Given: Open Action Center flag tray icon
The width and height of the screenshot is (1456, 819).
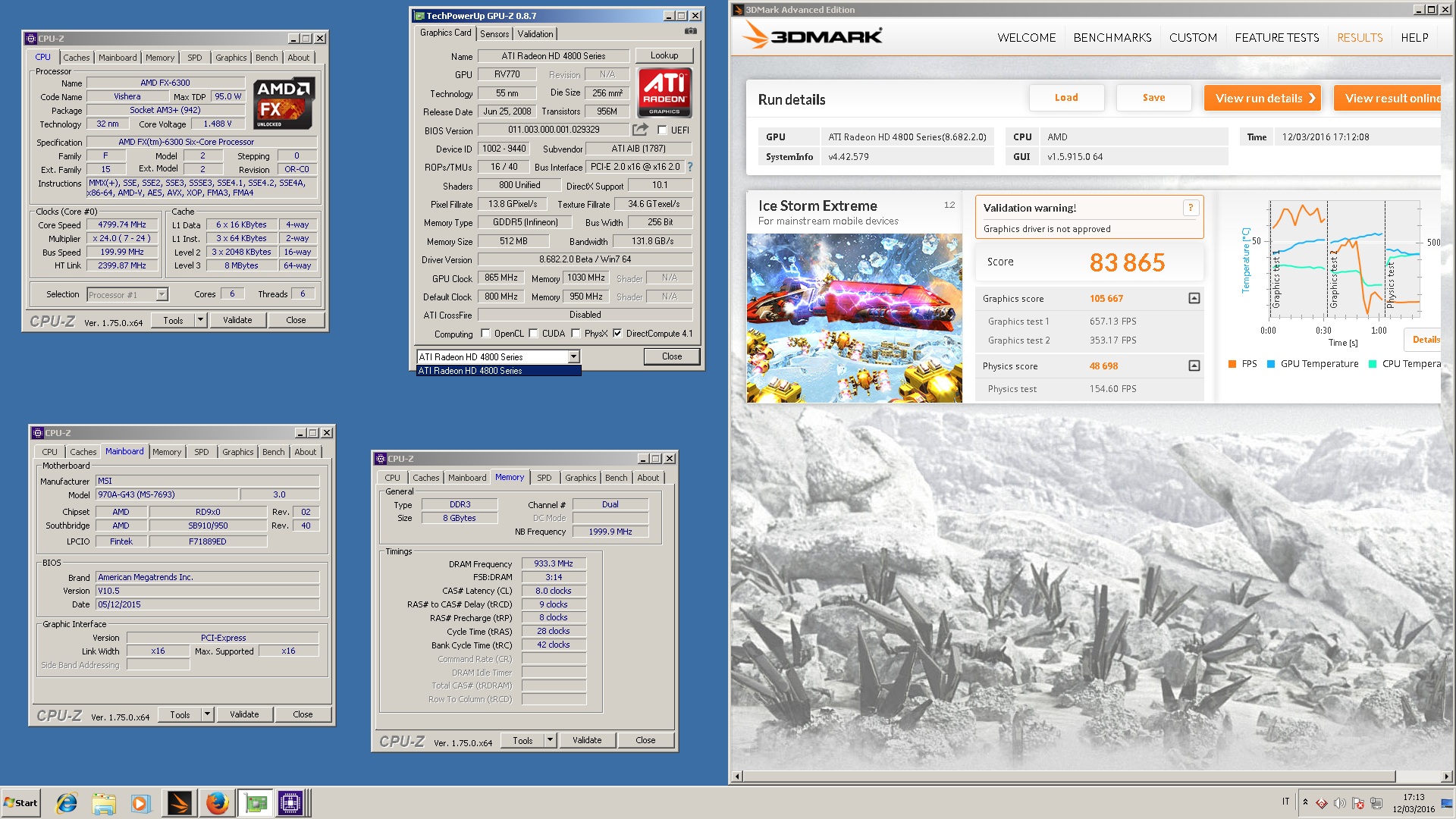Looking at the screenshot, I should (1357, 803).
